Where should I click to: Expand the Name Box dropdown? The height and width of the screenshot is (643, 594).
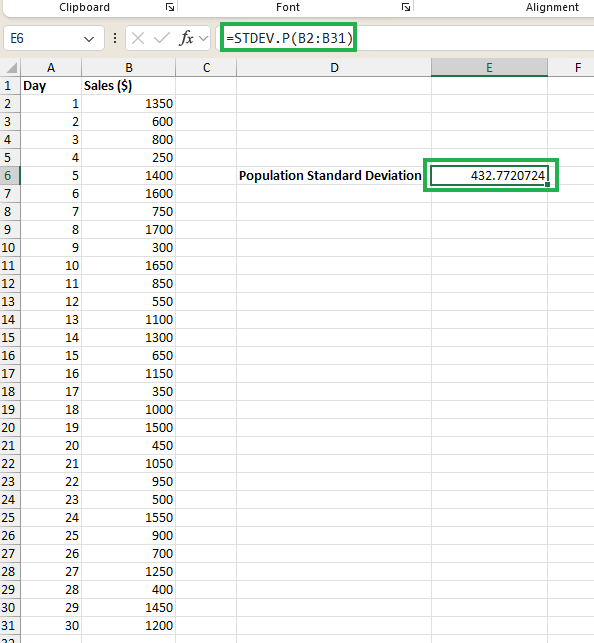point(89,39)
